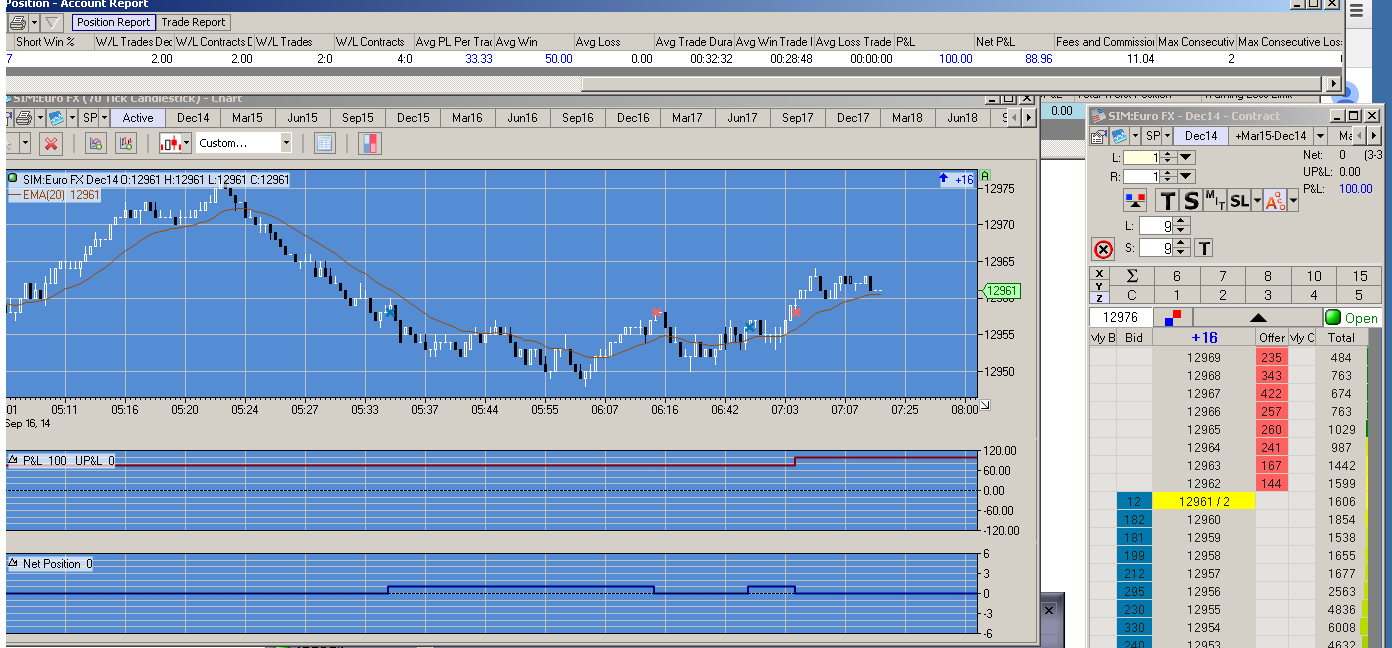Click the add indicator icon in chart toolbar
Viewport: 1392px width, 648px height.
point(96,143)
